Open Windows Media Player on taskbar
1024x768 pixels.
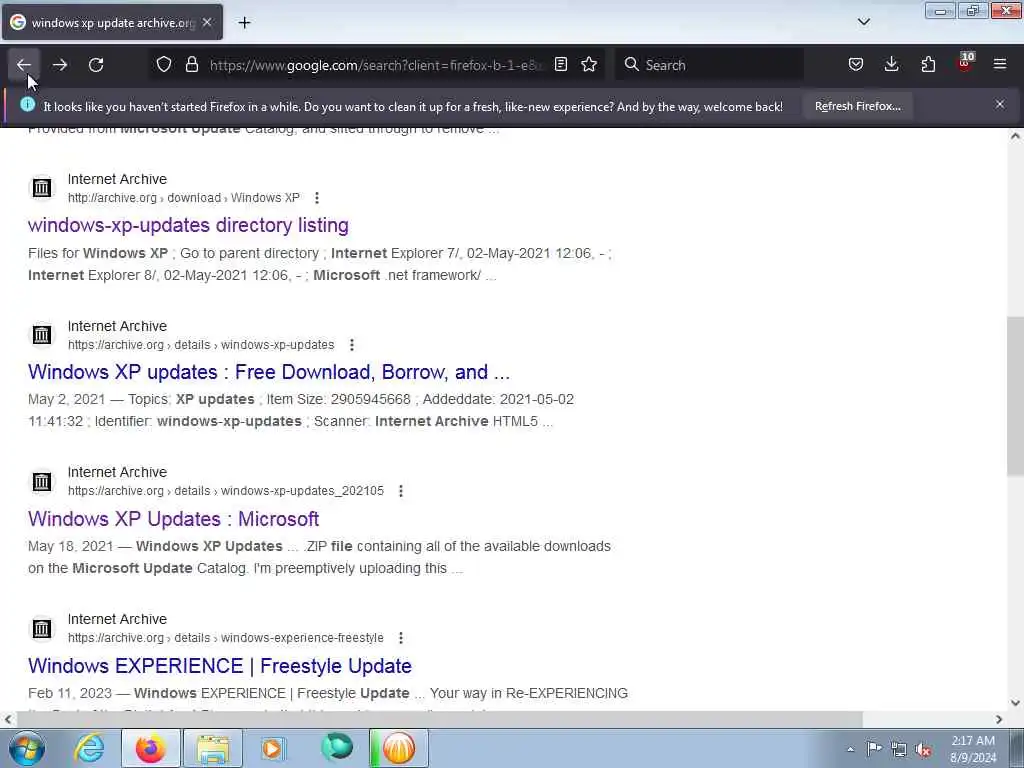(273, 748)
